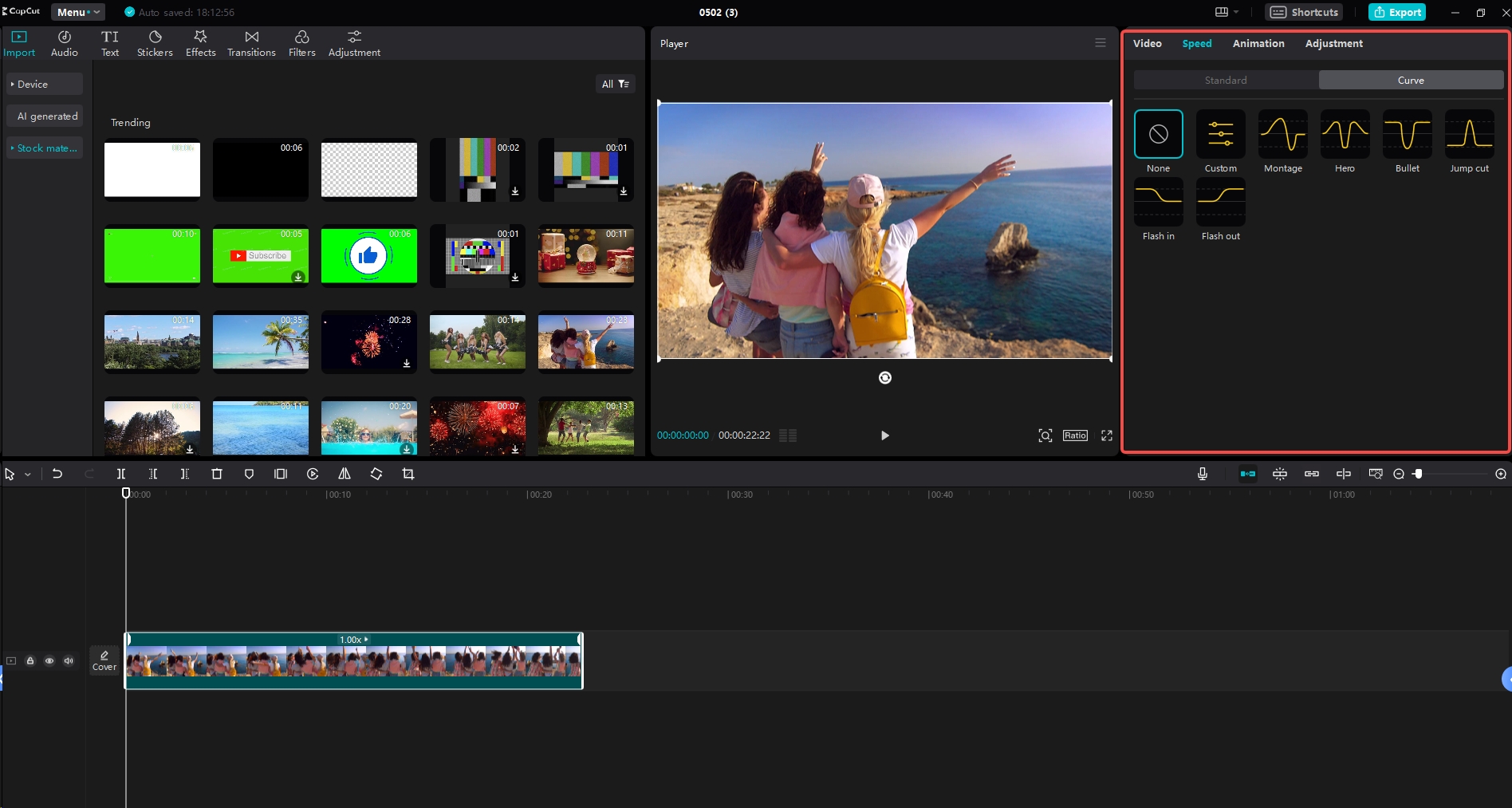Open the Speed tab
Screen dimensions: 1512x808
point(1196,43)
